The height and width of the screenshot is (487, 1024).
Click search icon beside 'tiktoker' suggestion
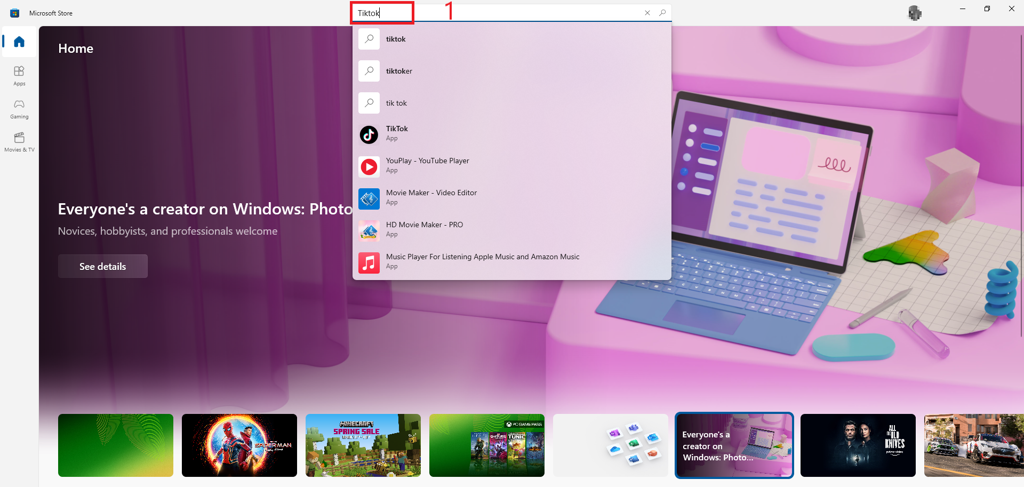coord(369,71)
